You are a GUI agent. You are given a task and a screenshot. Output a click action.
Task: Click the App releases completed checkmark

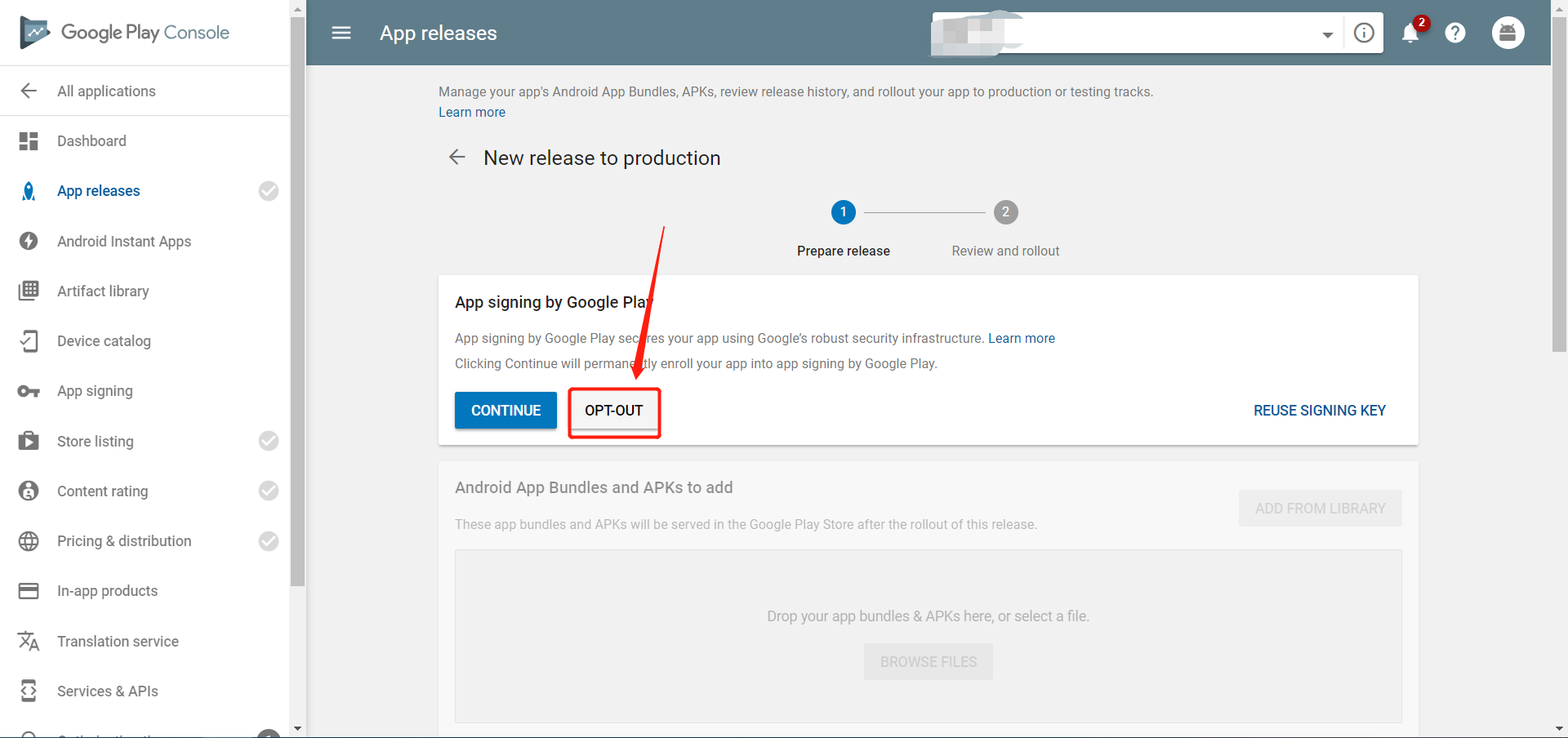(269, 191)
